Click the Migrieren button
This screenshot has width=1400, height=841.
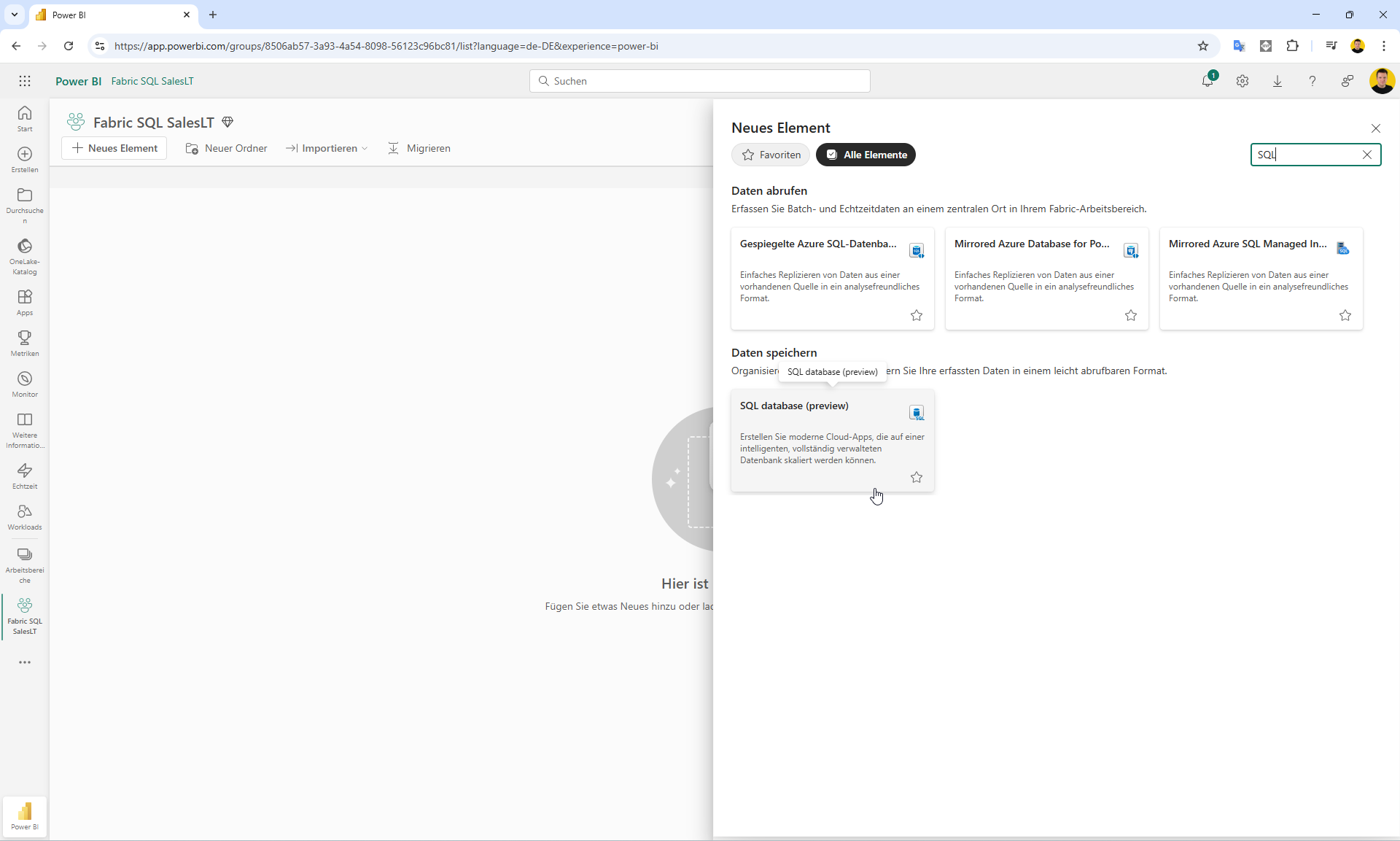(419, 148)
